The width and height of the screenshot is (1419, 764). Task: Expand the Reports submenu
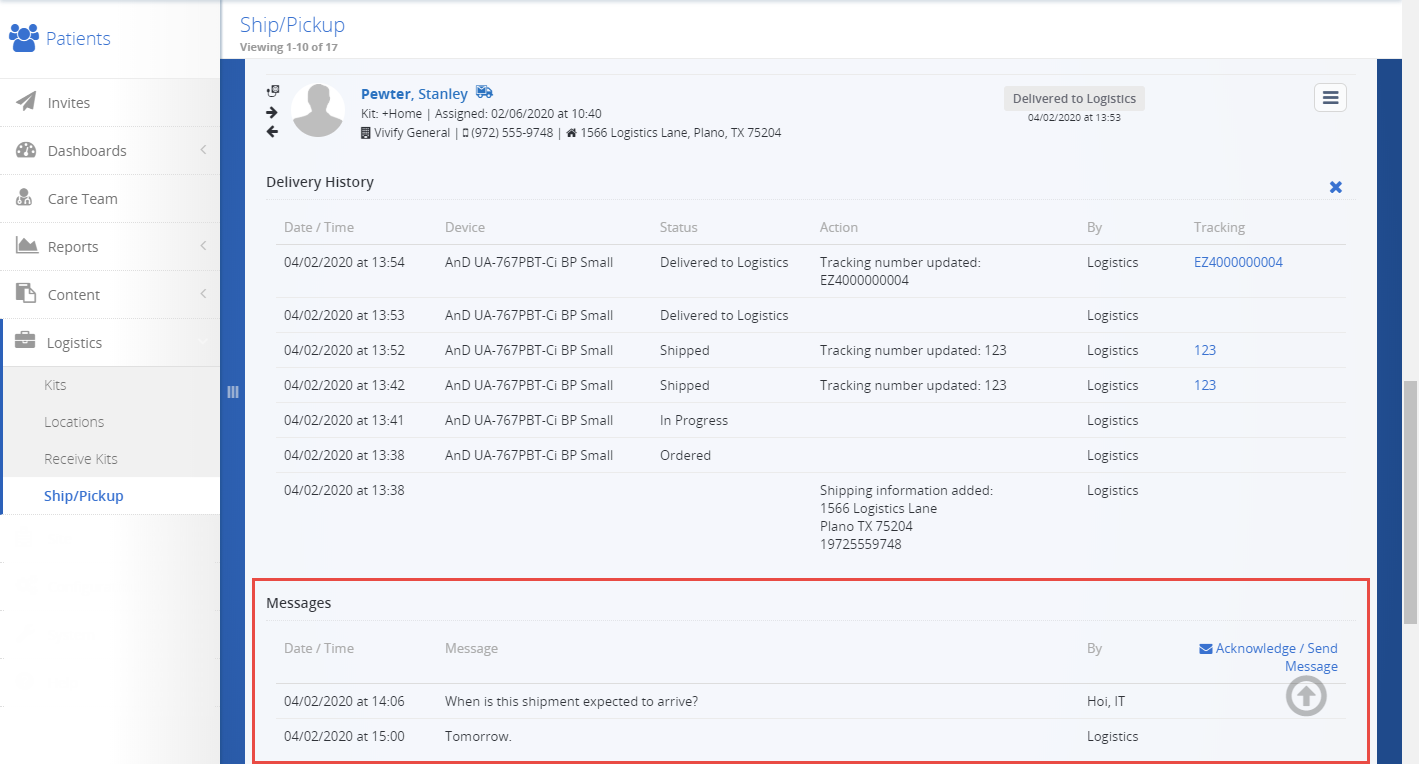109,247
